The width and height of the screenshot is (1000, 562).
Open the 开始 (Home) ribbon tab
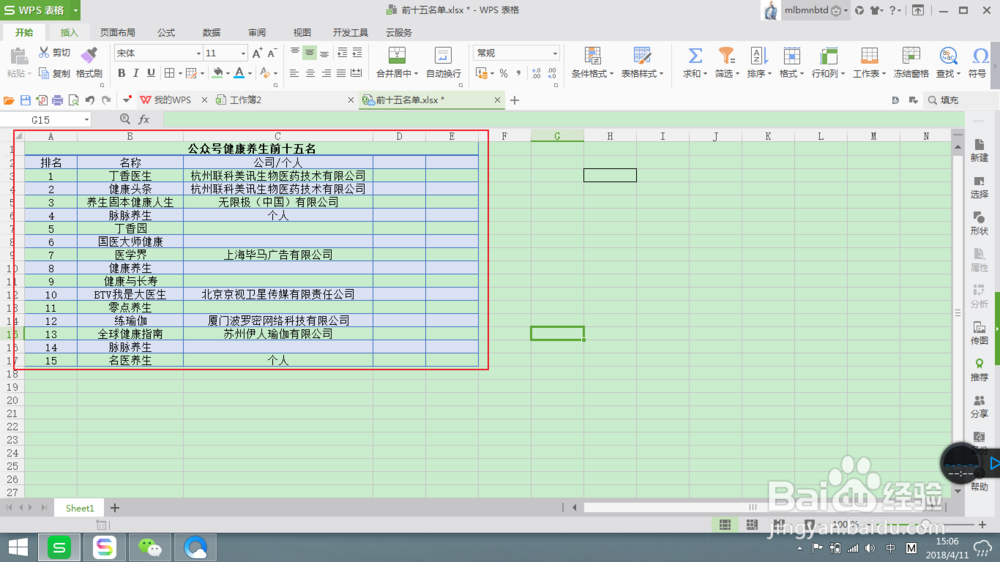coord(24,33)
